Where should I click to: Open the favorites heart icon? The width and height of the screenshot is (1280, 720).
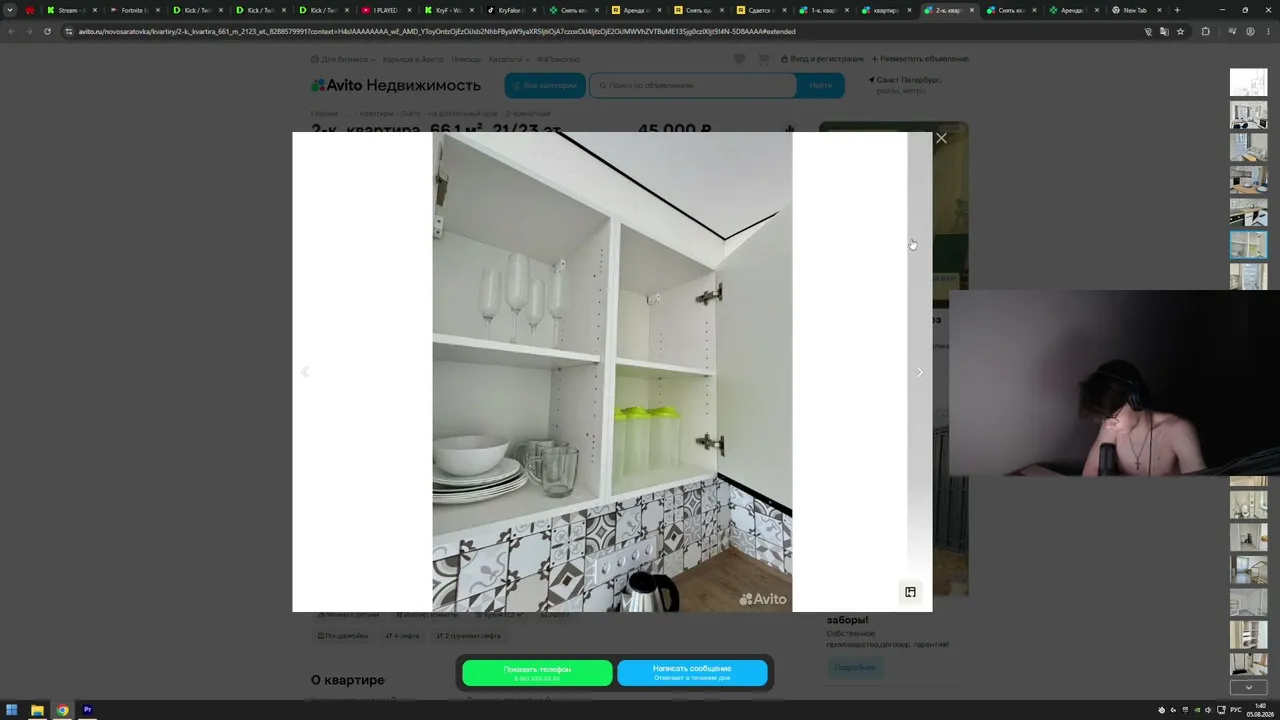[x=739, y=59]
